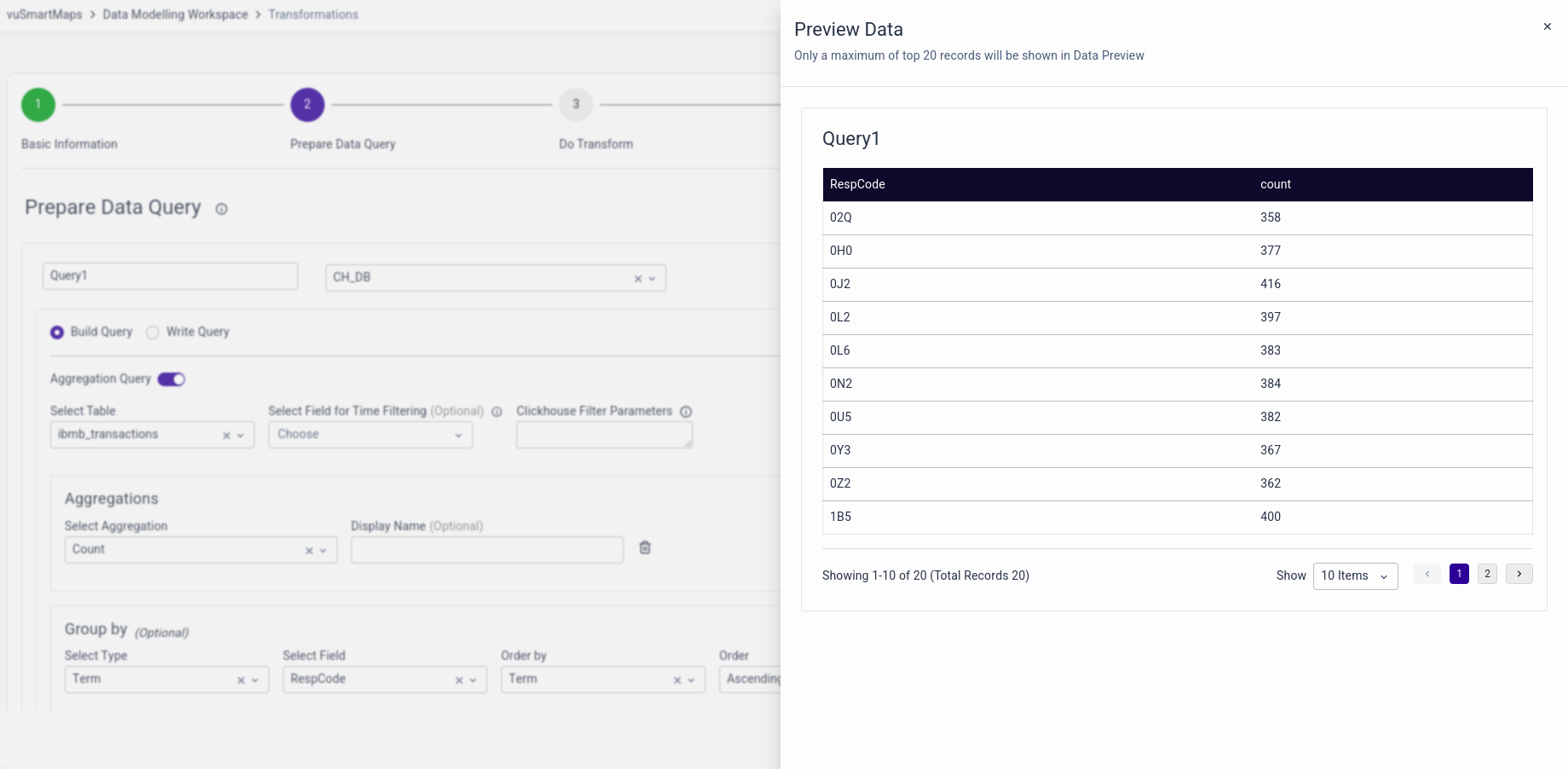Click the Display Name input field

click(487, 550)
